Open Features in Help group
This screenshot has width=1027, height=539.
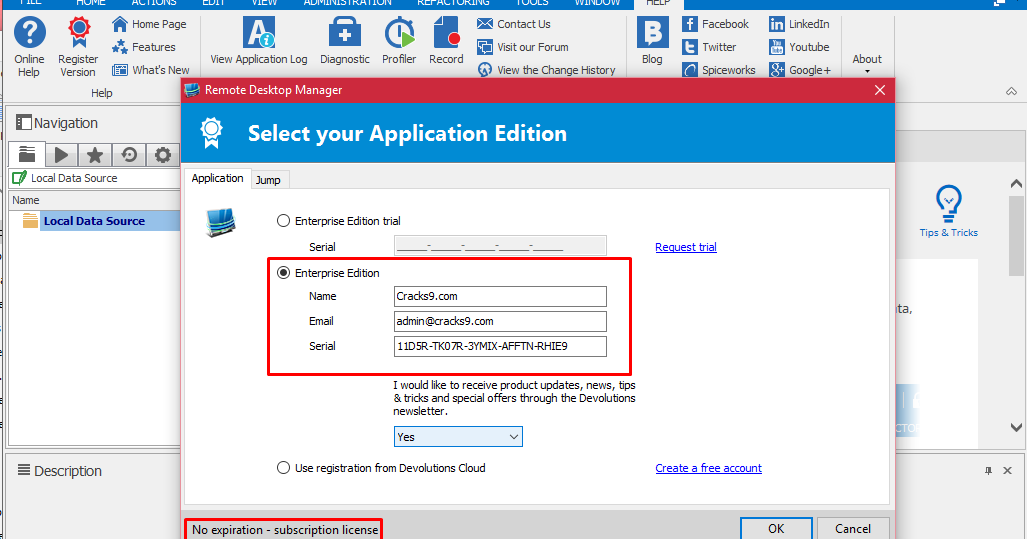click(x=143, y=47)
